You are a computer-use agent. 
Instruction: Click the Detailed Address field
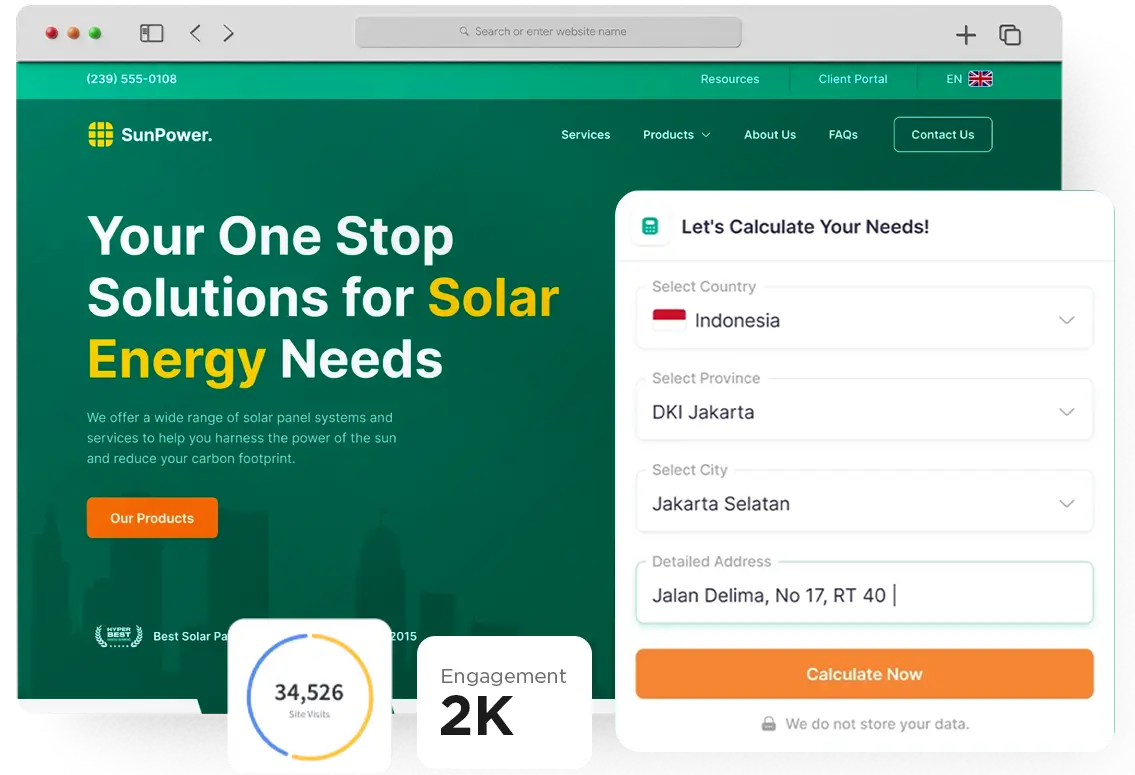pyautogui.click(x=864, y=594)
